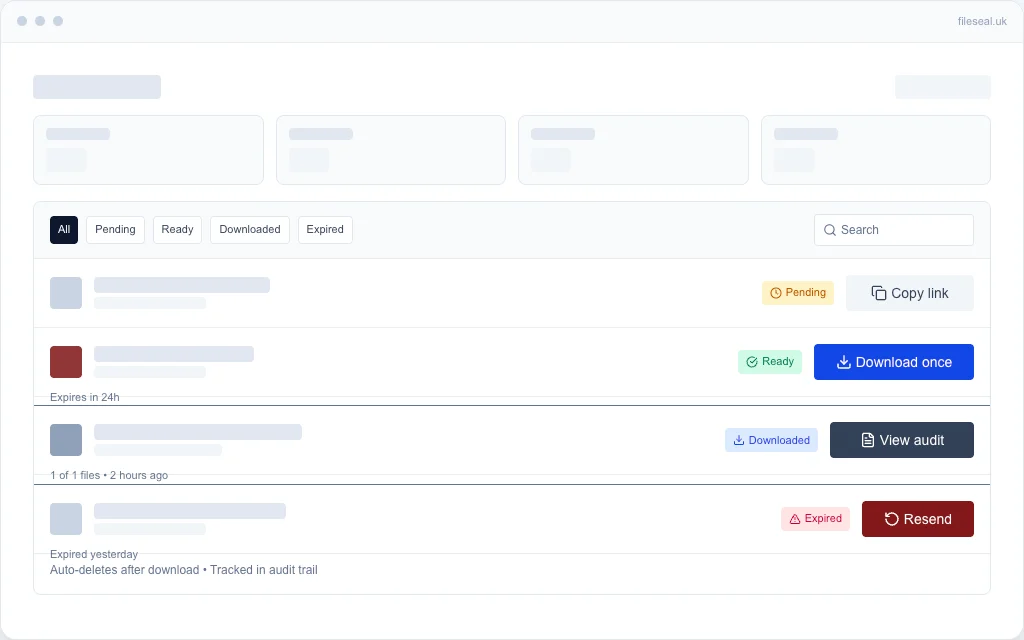
Task: Show only Ready transfers
Action: [177, 230]
